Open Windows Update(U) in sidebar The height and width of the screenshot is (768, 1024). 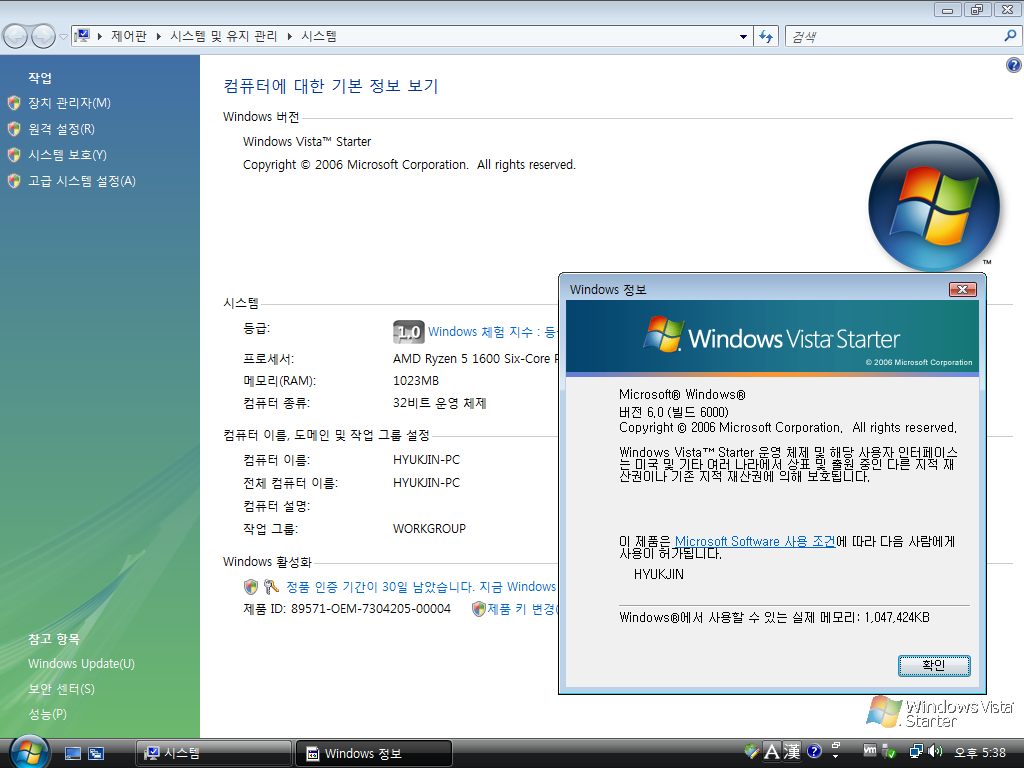[x=81, y=664]
